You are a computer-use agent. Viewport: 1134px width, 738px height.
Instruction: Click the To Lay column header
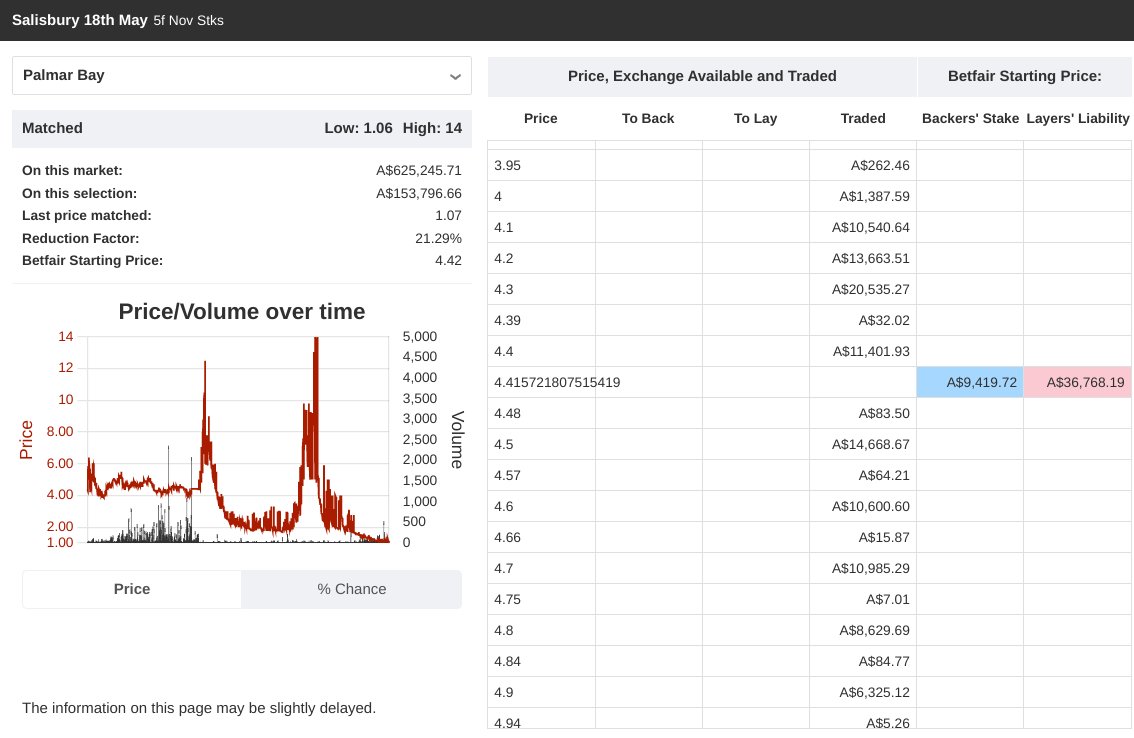(x=755, y=119)
